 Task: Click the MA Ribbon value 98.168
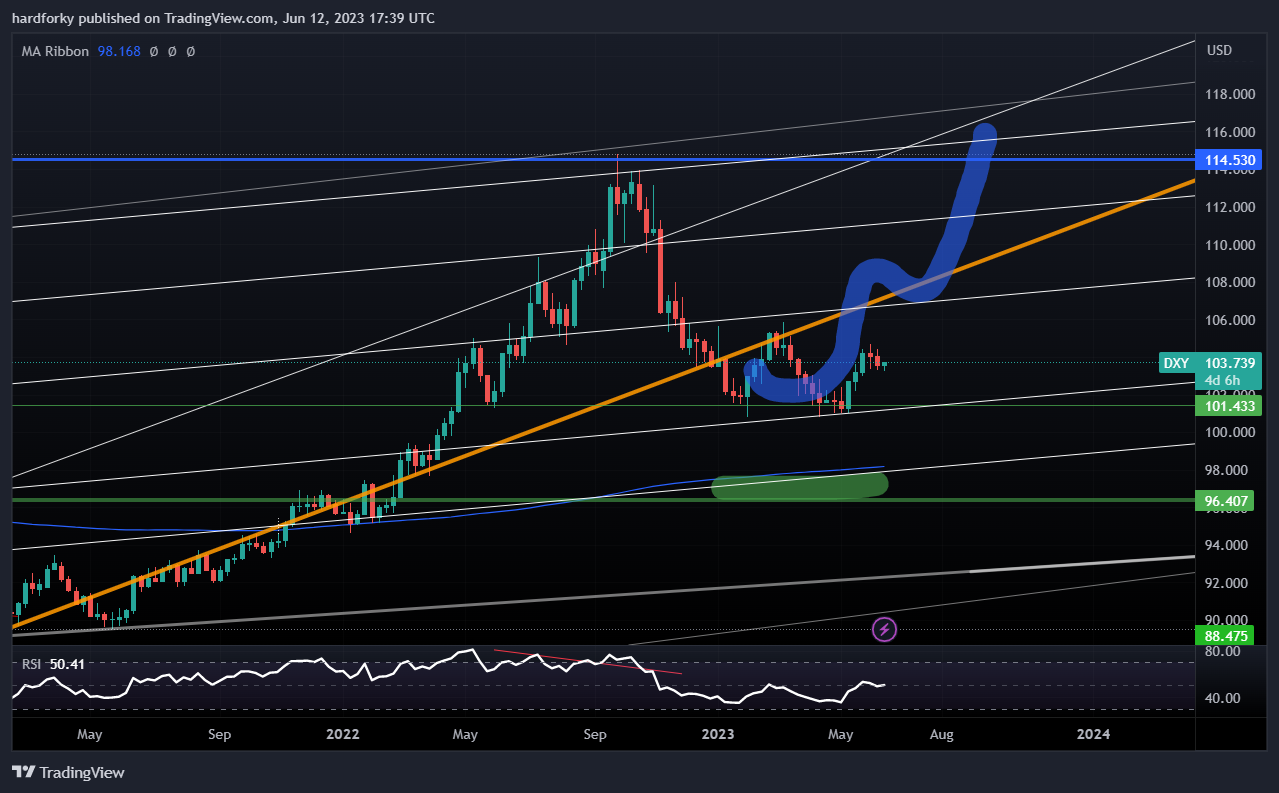[x=118, y=51]
